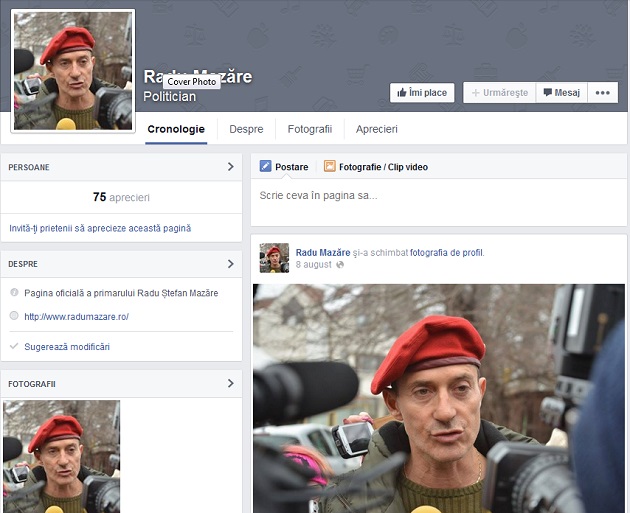This screenshot has height=513, width=630.
Task: Click Sugerează modificări link
Action: pyautogui.click(x=67, y=346)
